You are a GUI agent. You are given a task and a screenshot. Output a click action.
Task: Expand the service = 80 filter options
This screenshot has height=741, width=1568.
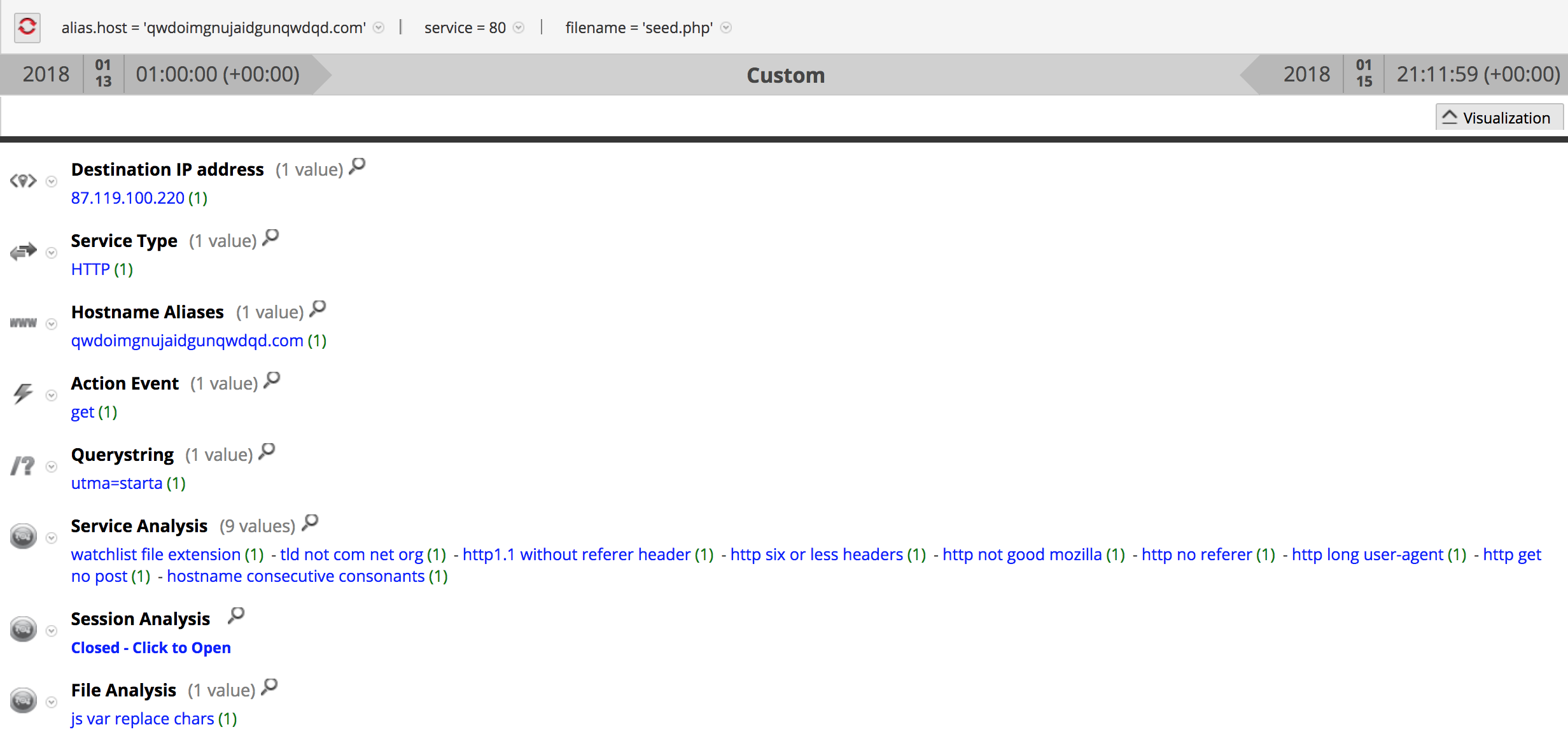519,28
